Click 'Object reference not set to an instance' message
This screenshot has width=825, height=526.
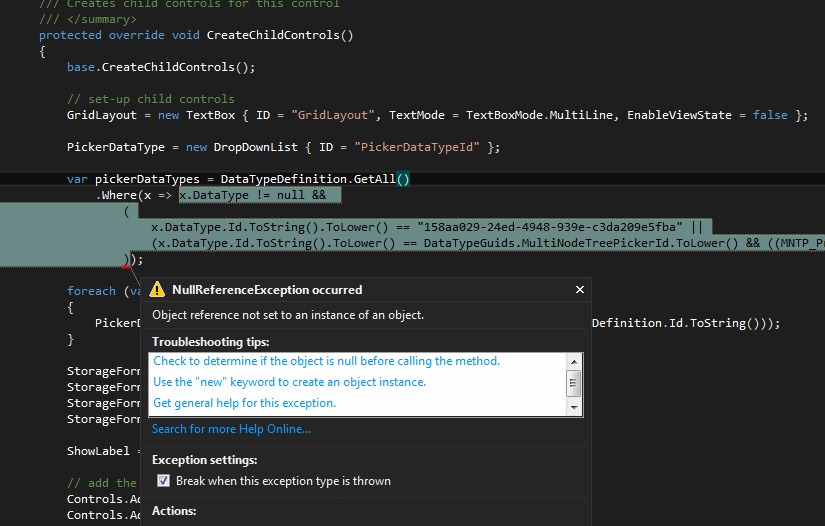pos(288,315)
